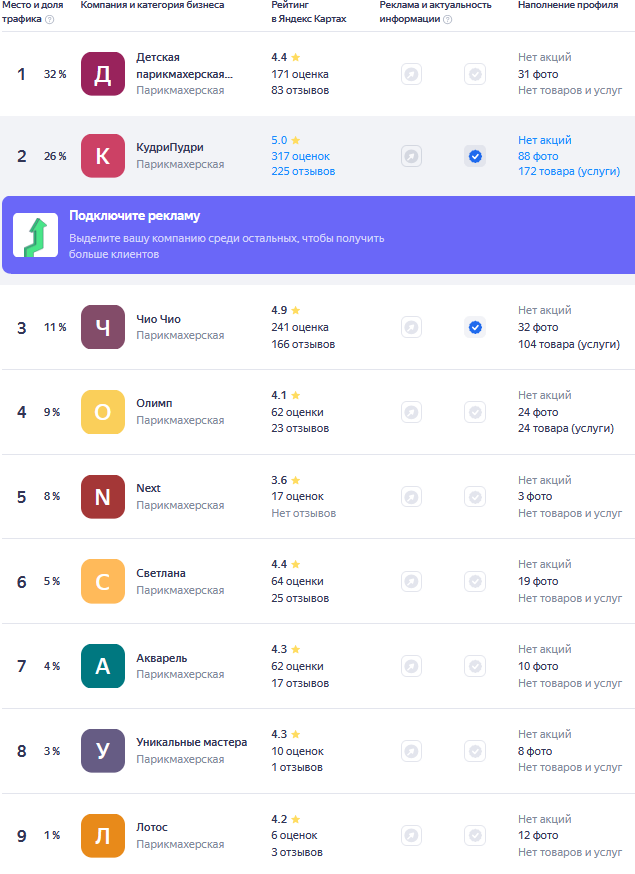Image resolution: width=635 pixels, height=874 pixels.
Task: Open the Светлана logo tile 'С'
Action: [103, 581]
